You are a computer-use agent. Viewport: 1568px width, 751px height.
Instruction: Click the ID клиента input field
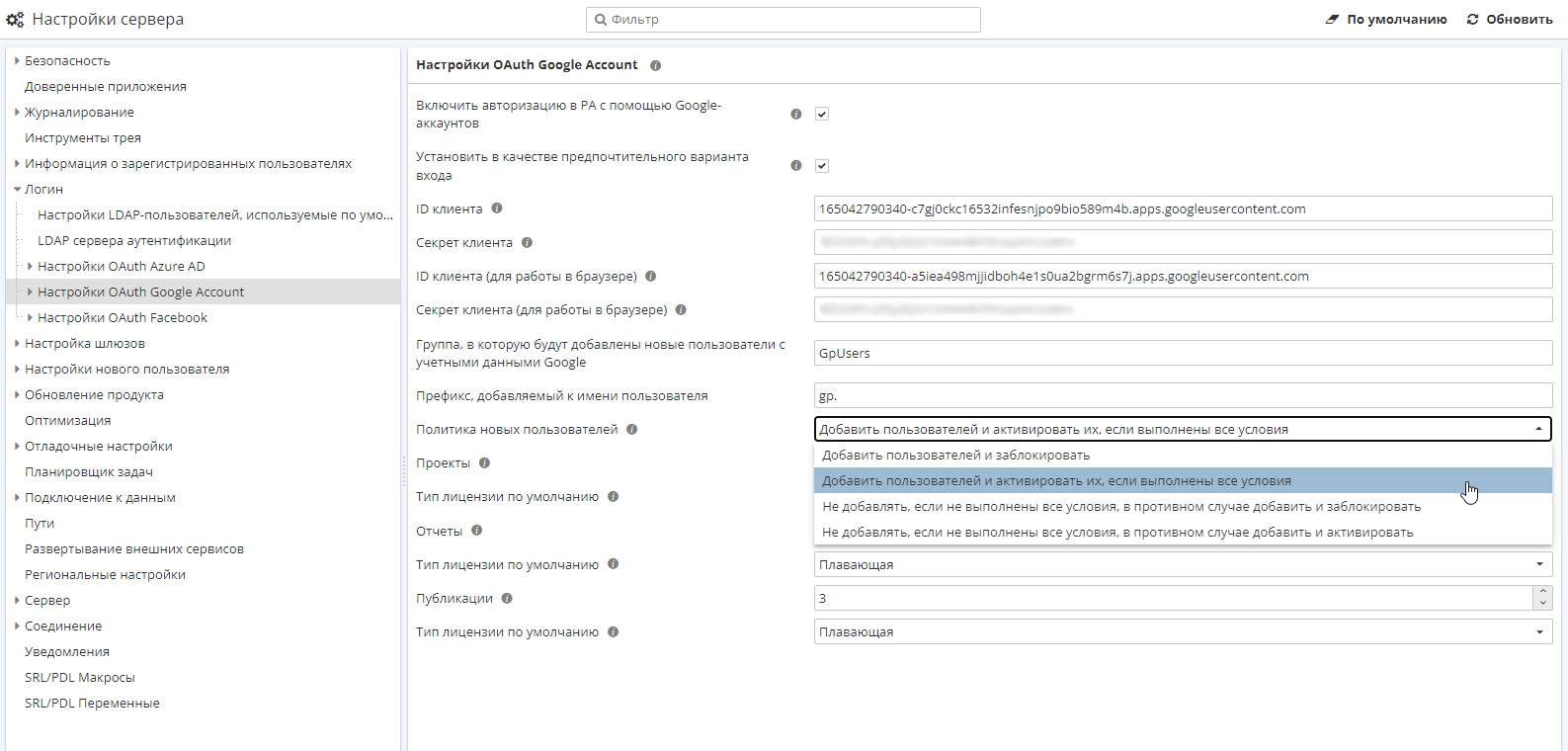(1183, 209)
